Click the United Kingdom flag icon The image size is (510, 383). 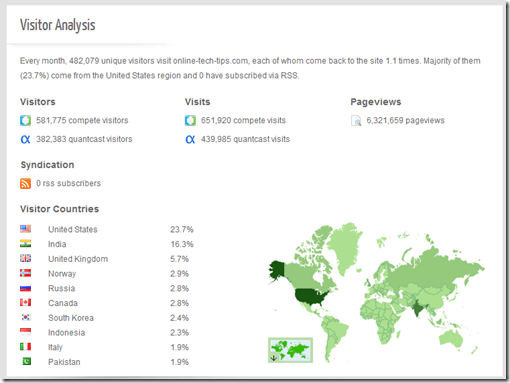[x=25, y=258]
